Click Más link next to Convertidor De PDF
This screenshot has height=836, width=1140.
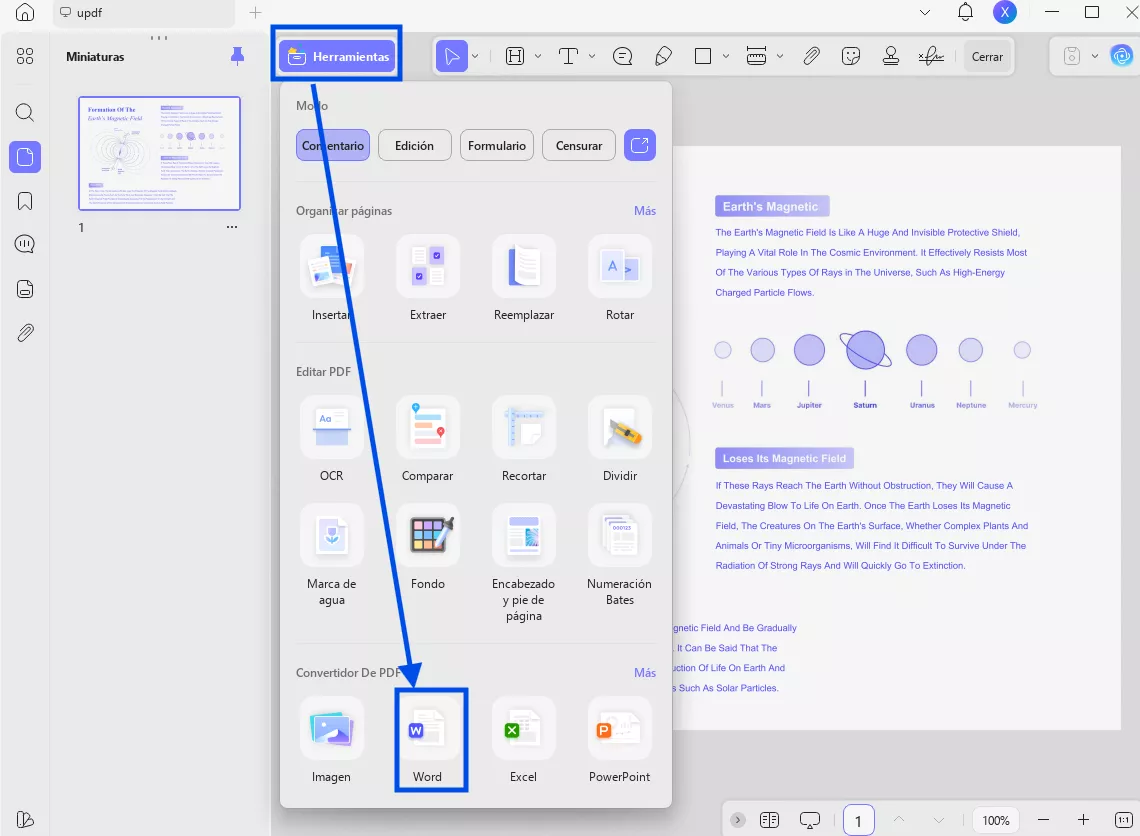click(645, 673)
